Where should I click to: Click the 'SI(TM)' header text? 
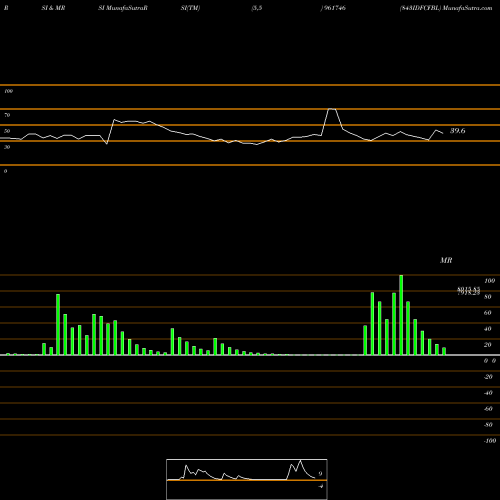[190, 8]
